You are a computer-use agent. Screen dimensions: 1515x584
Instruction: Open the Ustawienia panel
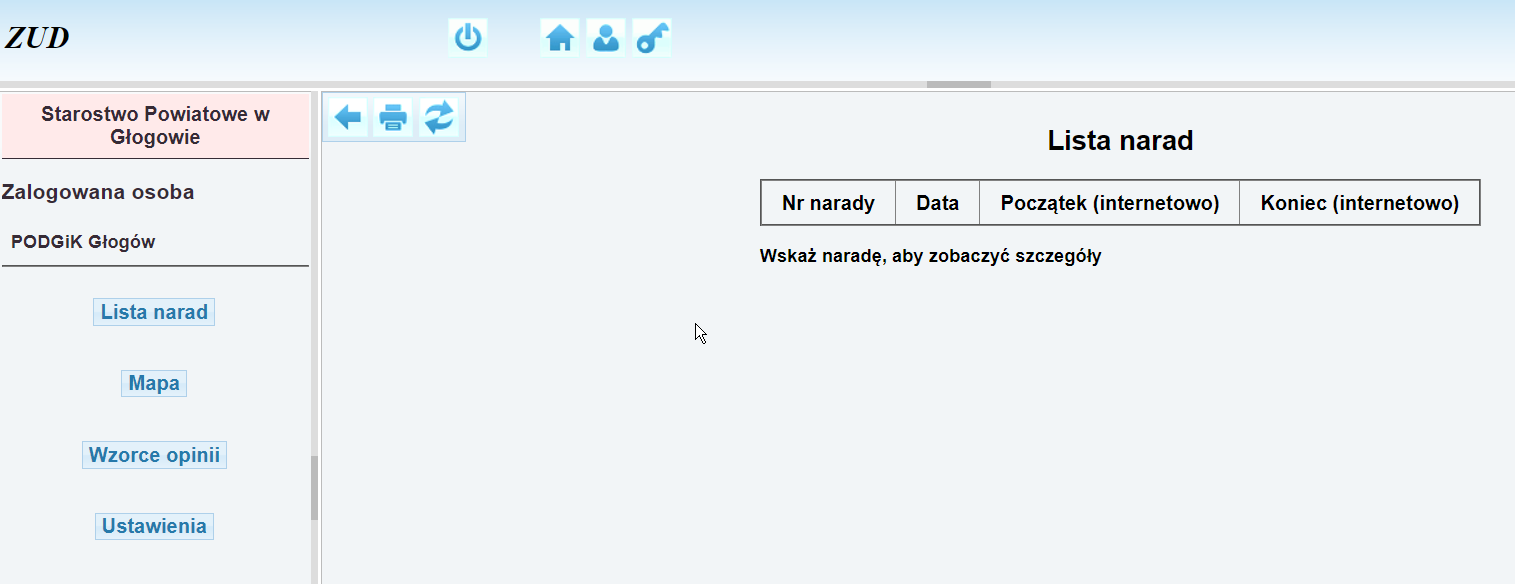click(x=153, y=525)
